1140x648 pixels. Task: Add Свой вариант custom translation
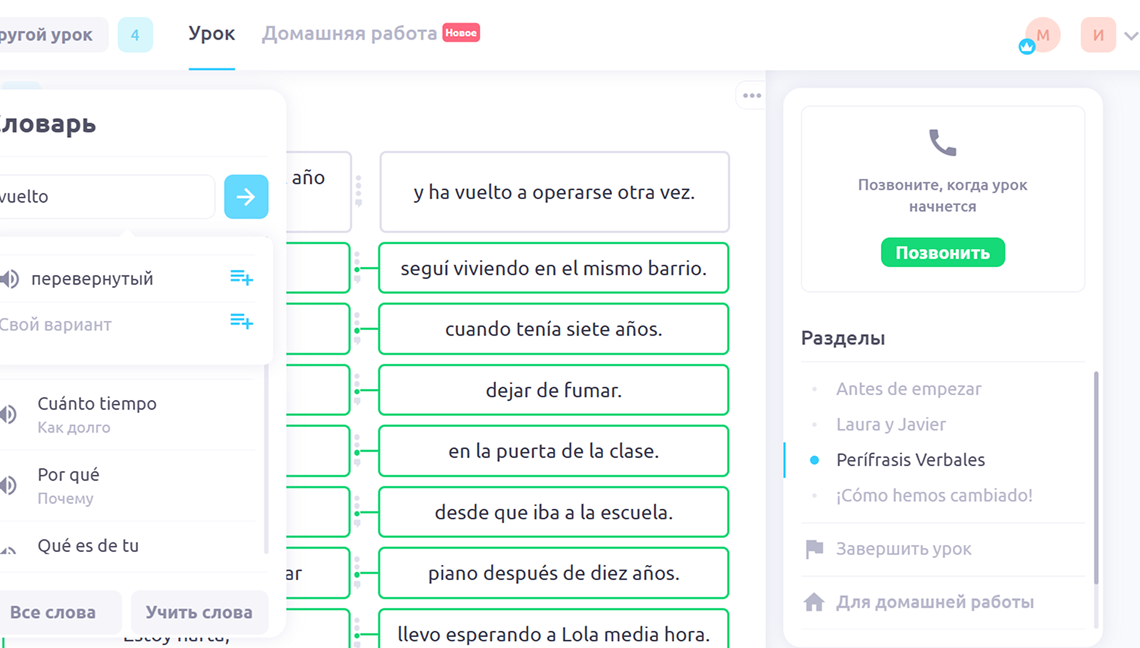coord(241,321)
